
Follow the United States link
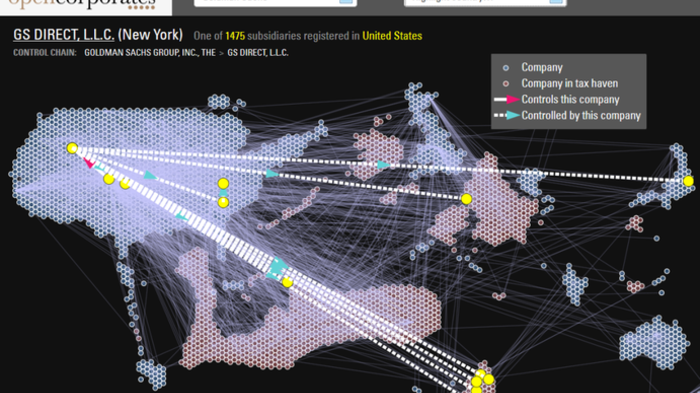tap(392, 36)
